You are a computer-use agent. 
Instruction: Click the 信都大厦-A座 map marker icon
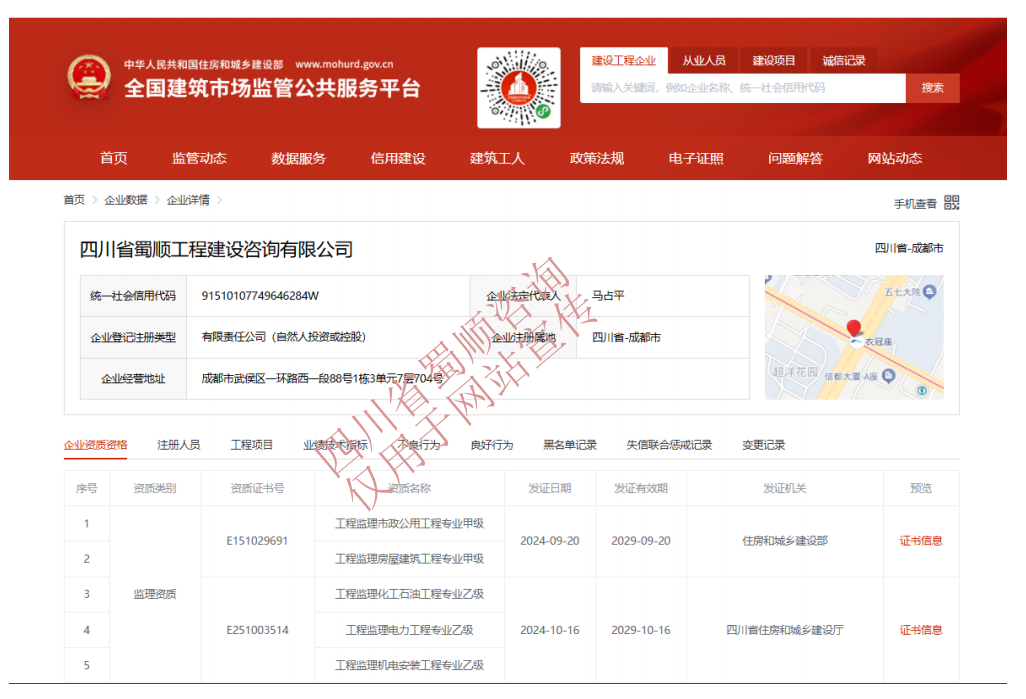click(888, 376)
